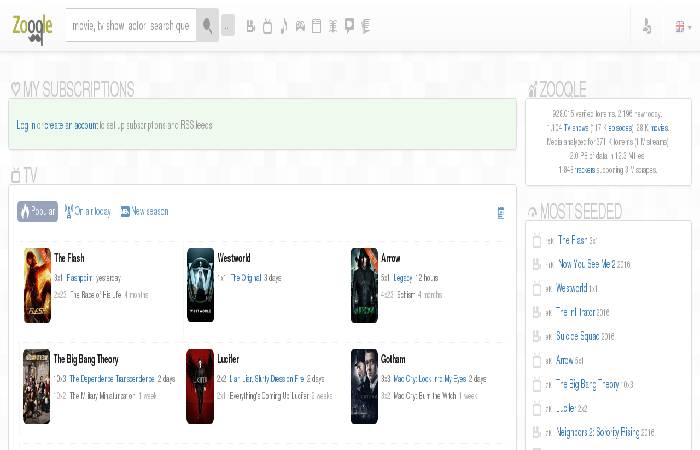Switch to the New season tab
700x450 pixels.
[x=145, y=212]
